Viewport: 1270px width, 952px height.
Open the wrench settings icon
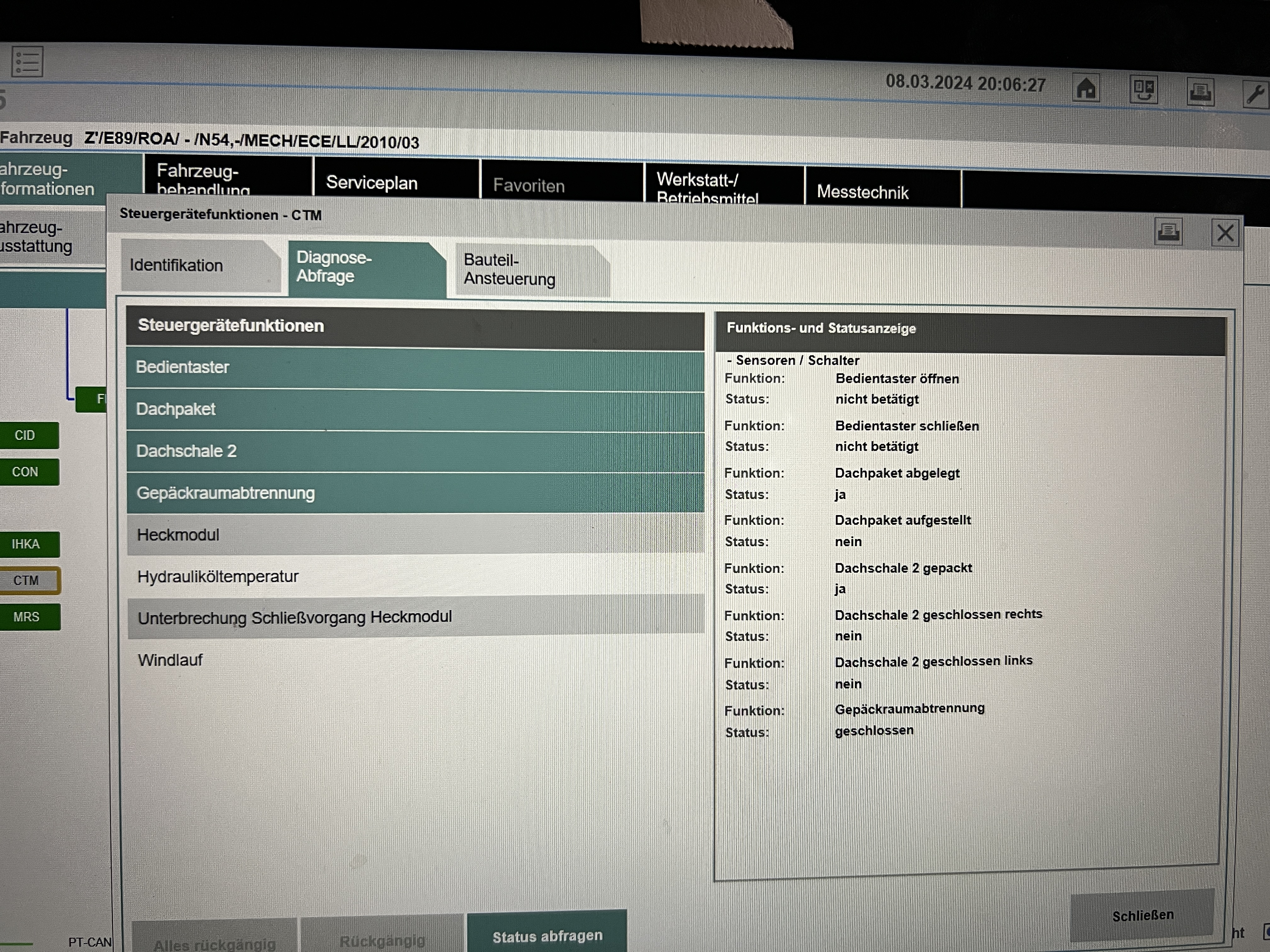tap(1256, 94)
